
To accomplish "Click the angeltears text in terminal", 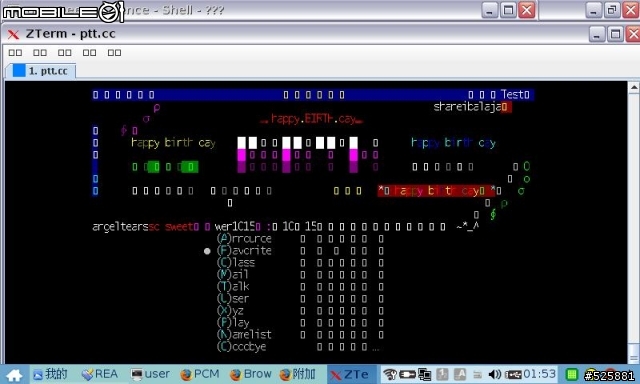I will [120, 226].
